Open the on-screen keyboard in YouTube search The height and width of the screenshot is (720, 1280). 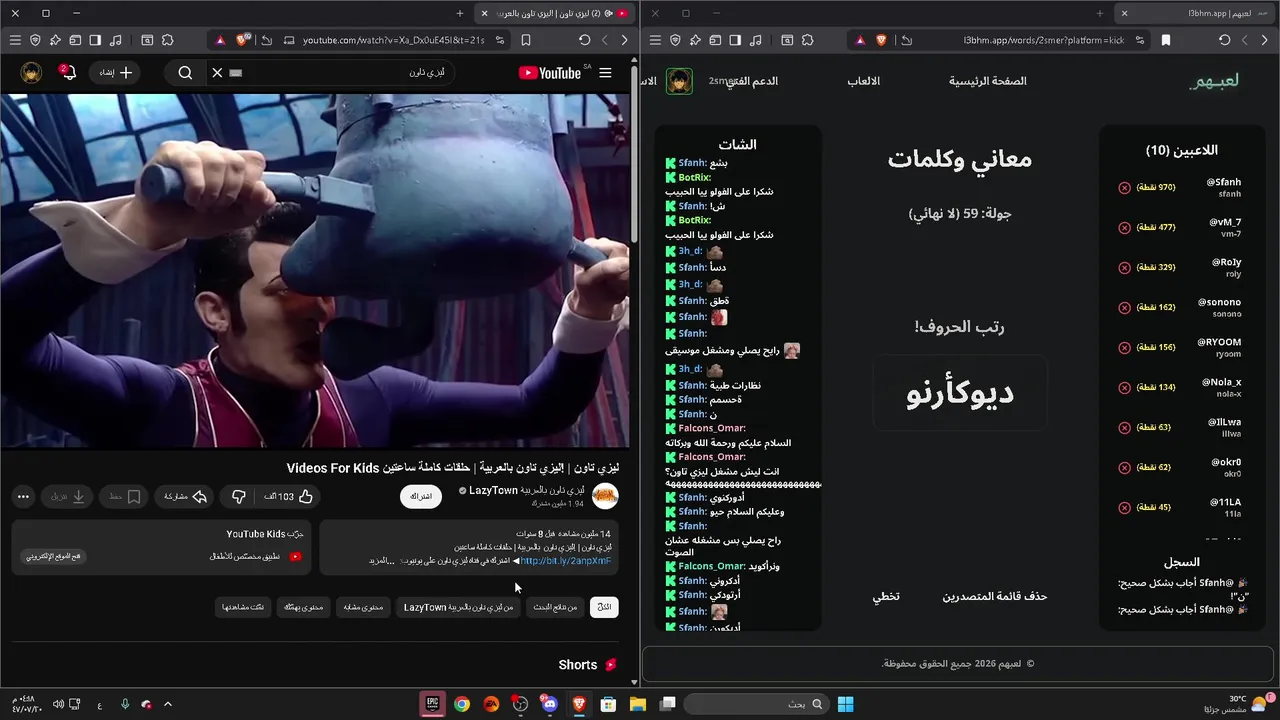click(x=236, y=73)
